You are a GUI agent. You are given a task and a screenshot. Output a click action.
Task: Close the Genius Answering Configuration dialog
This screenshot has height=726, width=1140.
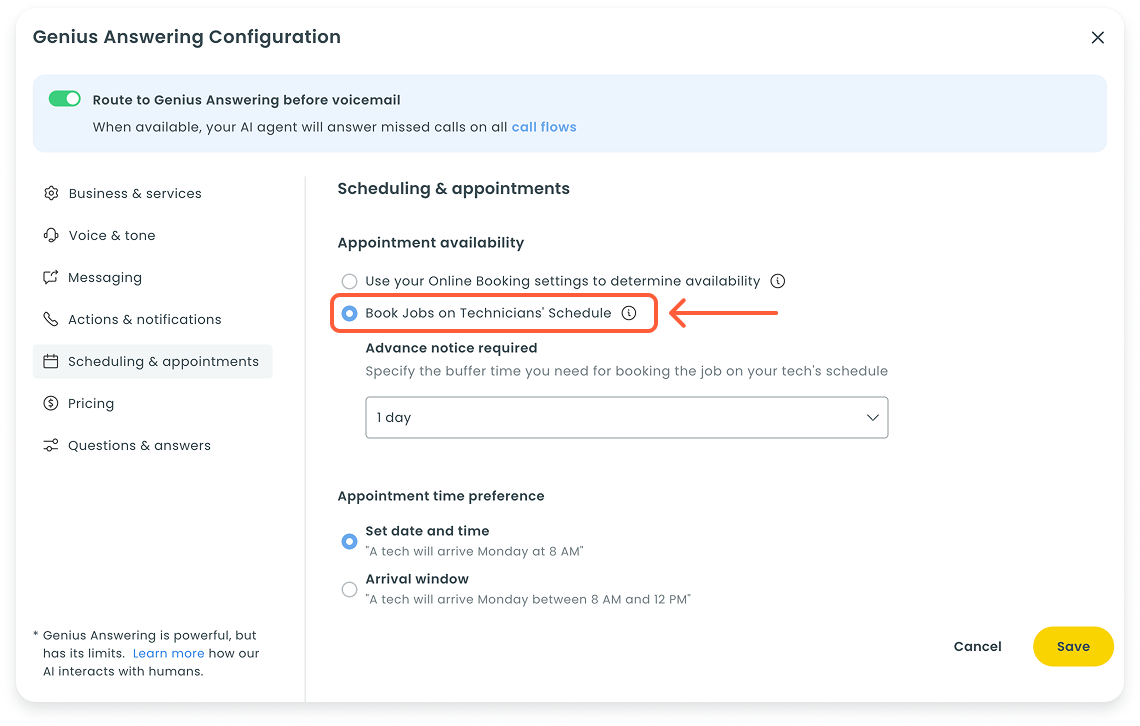point(1098,38)
